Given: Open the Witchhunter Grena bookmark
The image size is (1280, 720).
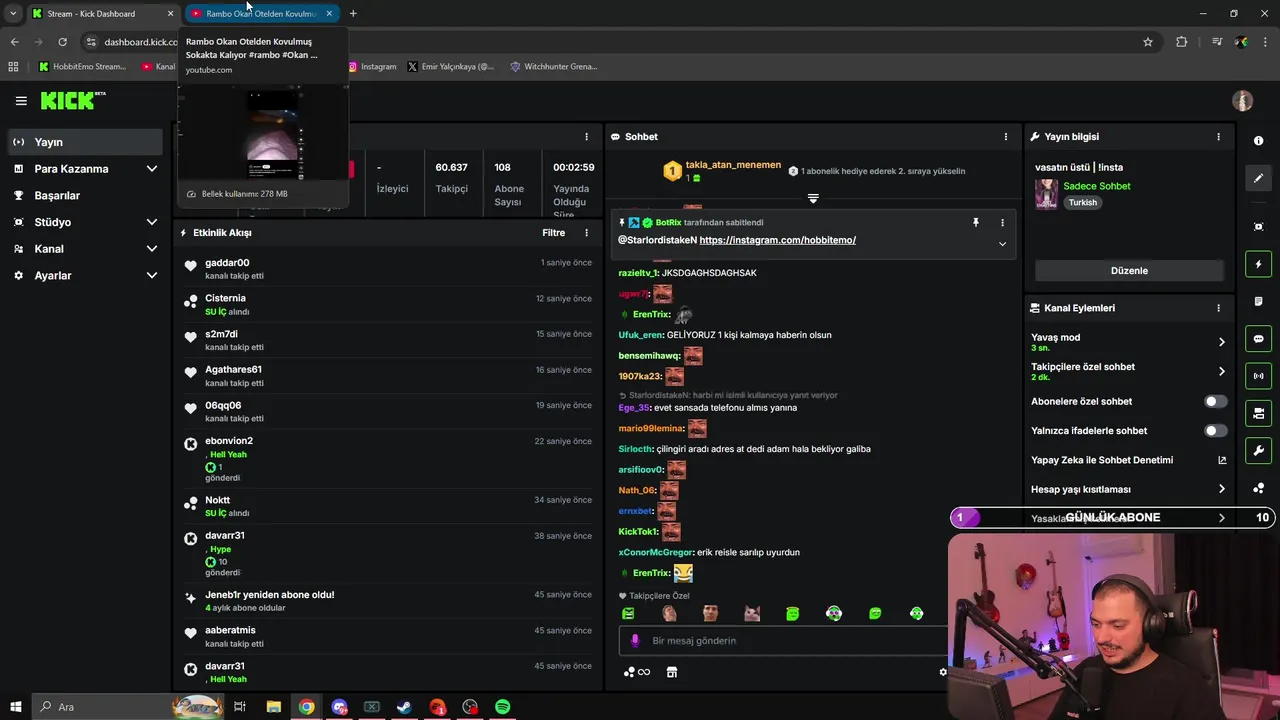Looking at the screenshot, I should [x=553, y=66].
